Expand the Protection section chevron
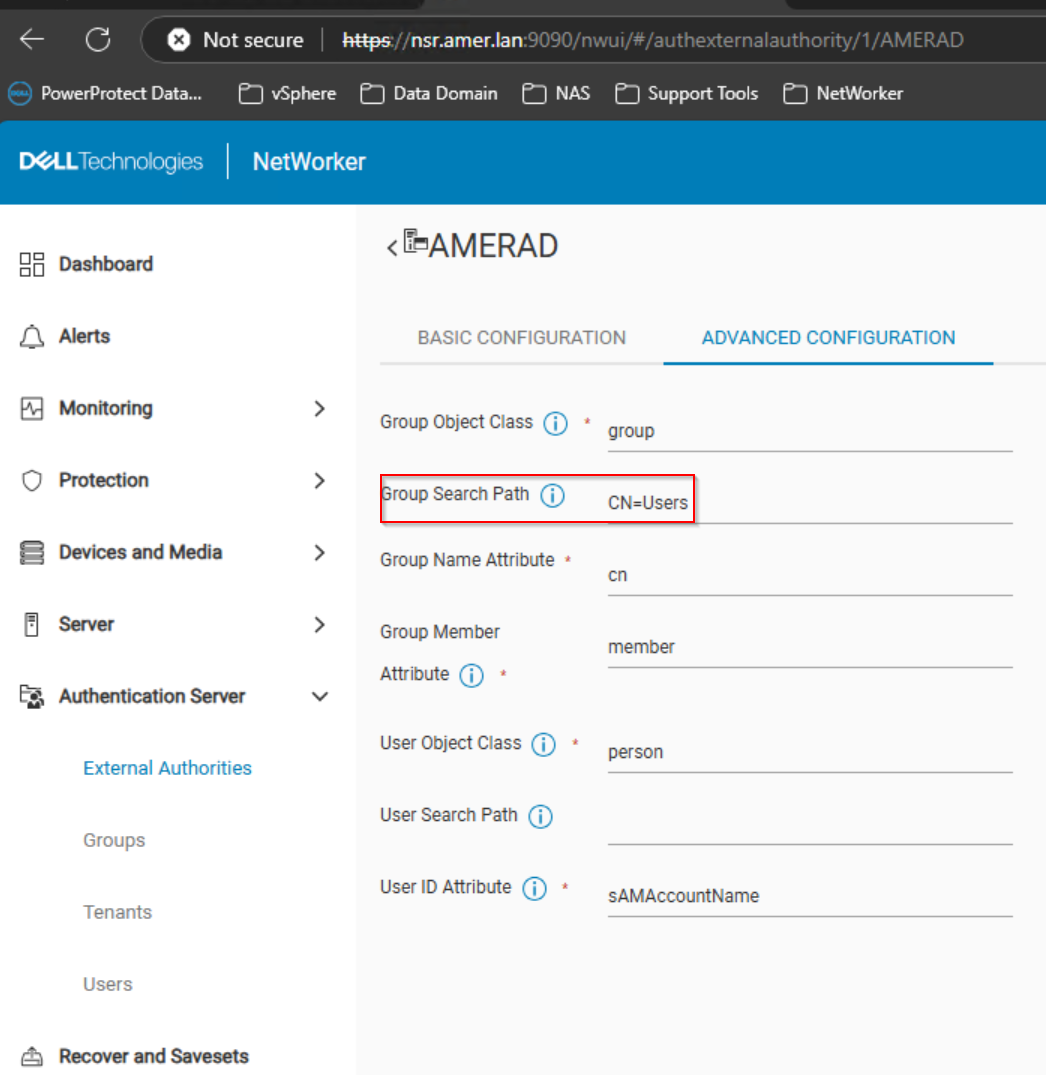This screenshot has width=1046, height=1075. point(319,480)
